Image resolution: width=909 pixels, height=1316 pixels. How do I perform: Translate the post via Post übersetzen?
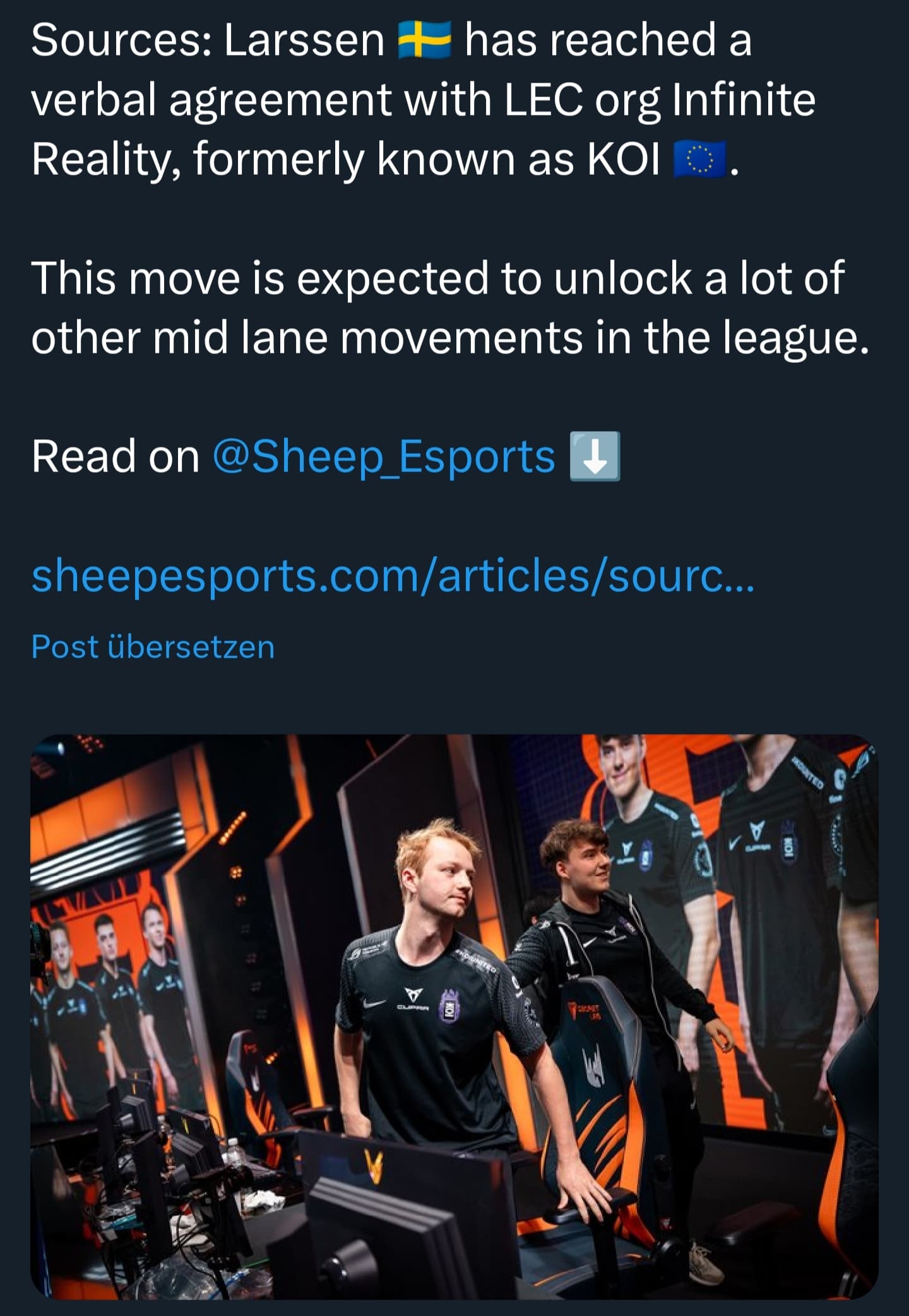153,647
